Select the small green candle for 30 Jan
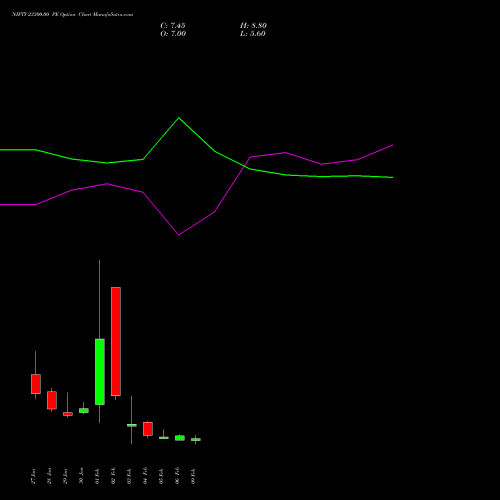The height and width of the screenshot is (500, 500). click(84, 411)
